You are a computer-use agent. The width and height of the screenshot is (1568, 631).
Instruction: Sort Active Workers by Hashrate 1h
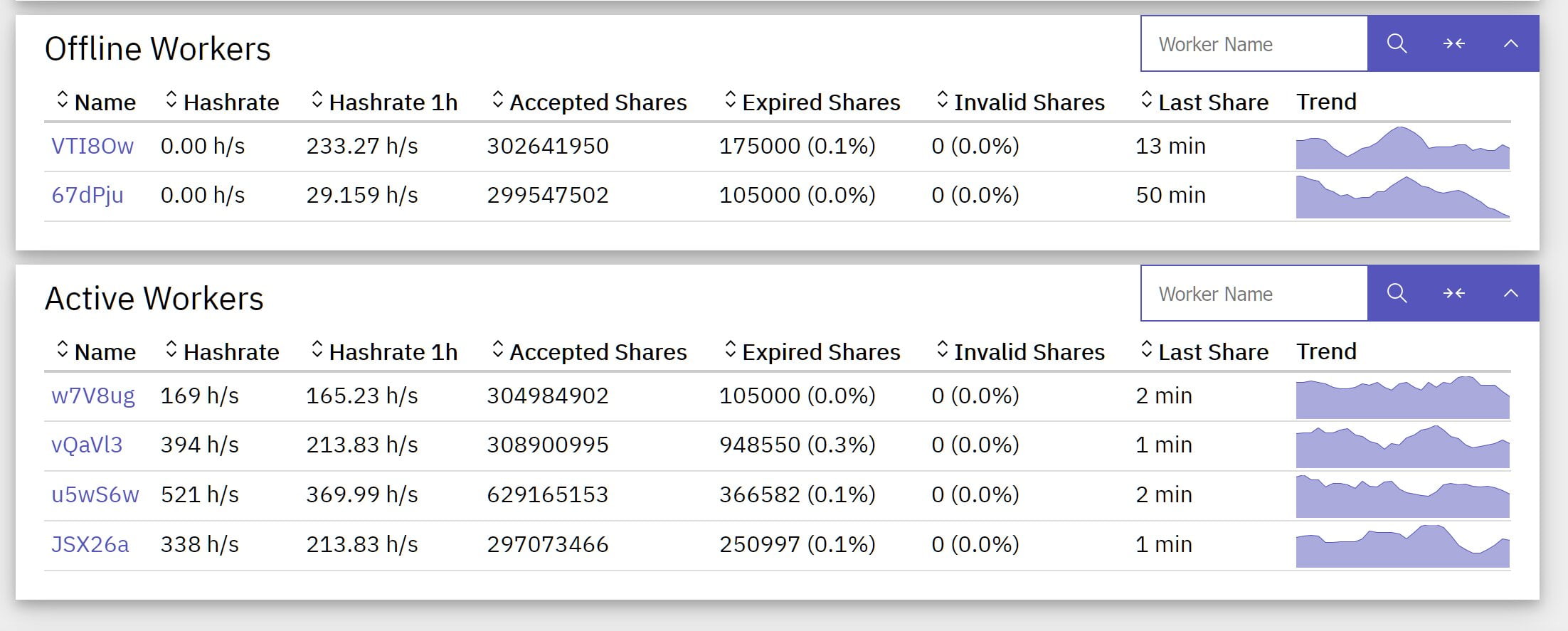(x=384, y=351)
